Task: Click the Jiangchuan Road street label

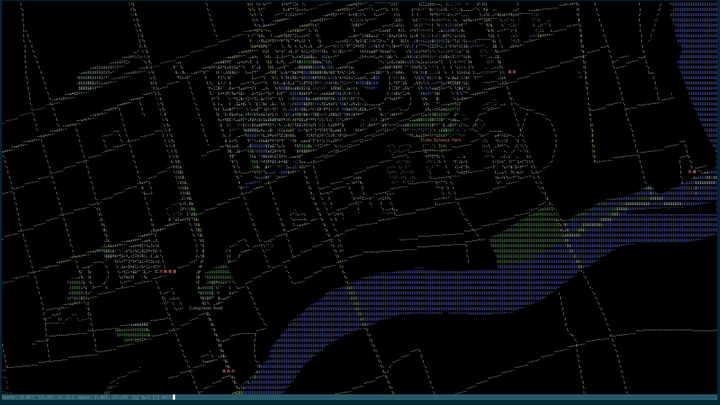Action: click(x=206, y=309)
